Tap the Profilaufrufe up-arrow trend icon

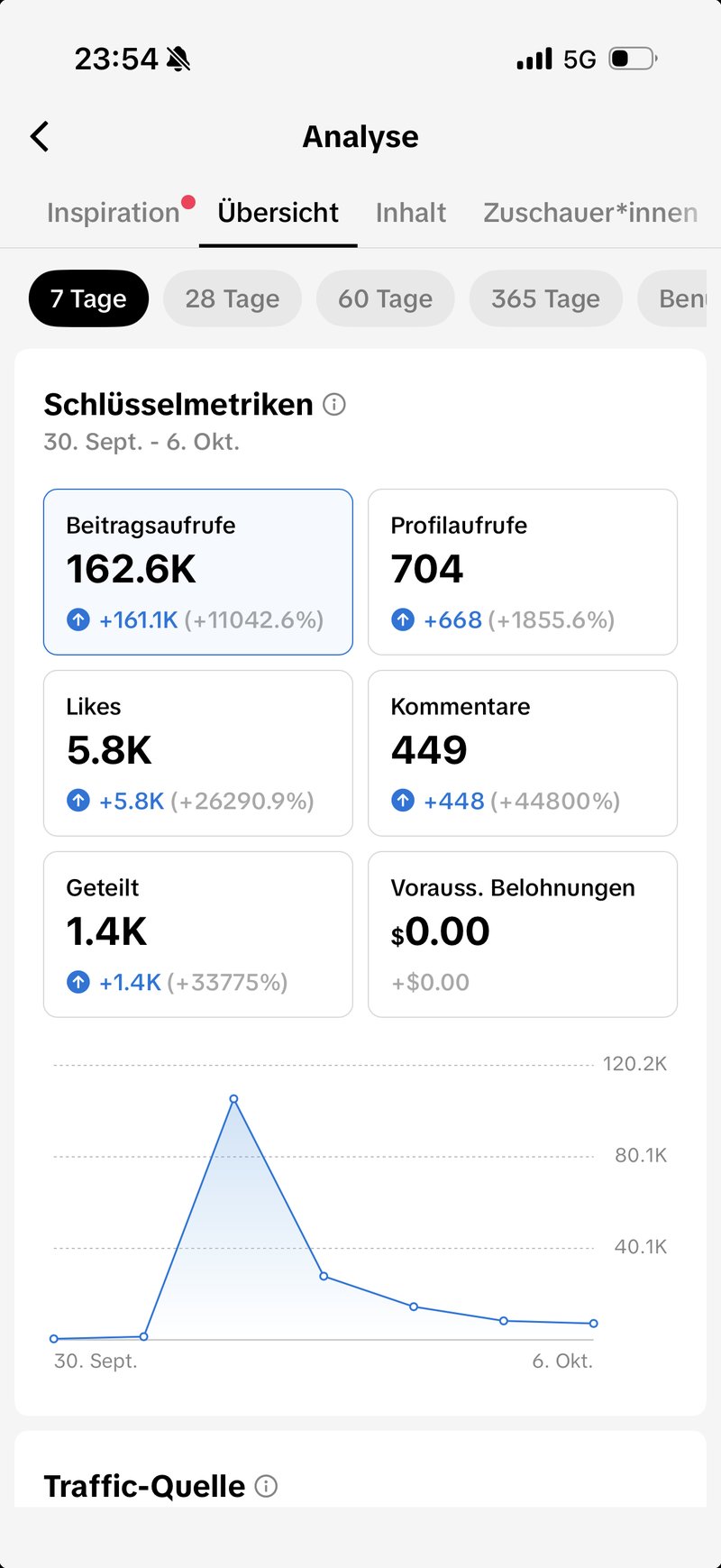pos(403,619)
